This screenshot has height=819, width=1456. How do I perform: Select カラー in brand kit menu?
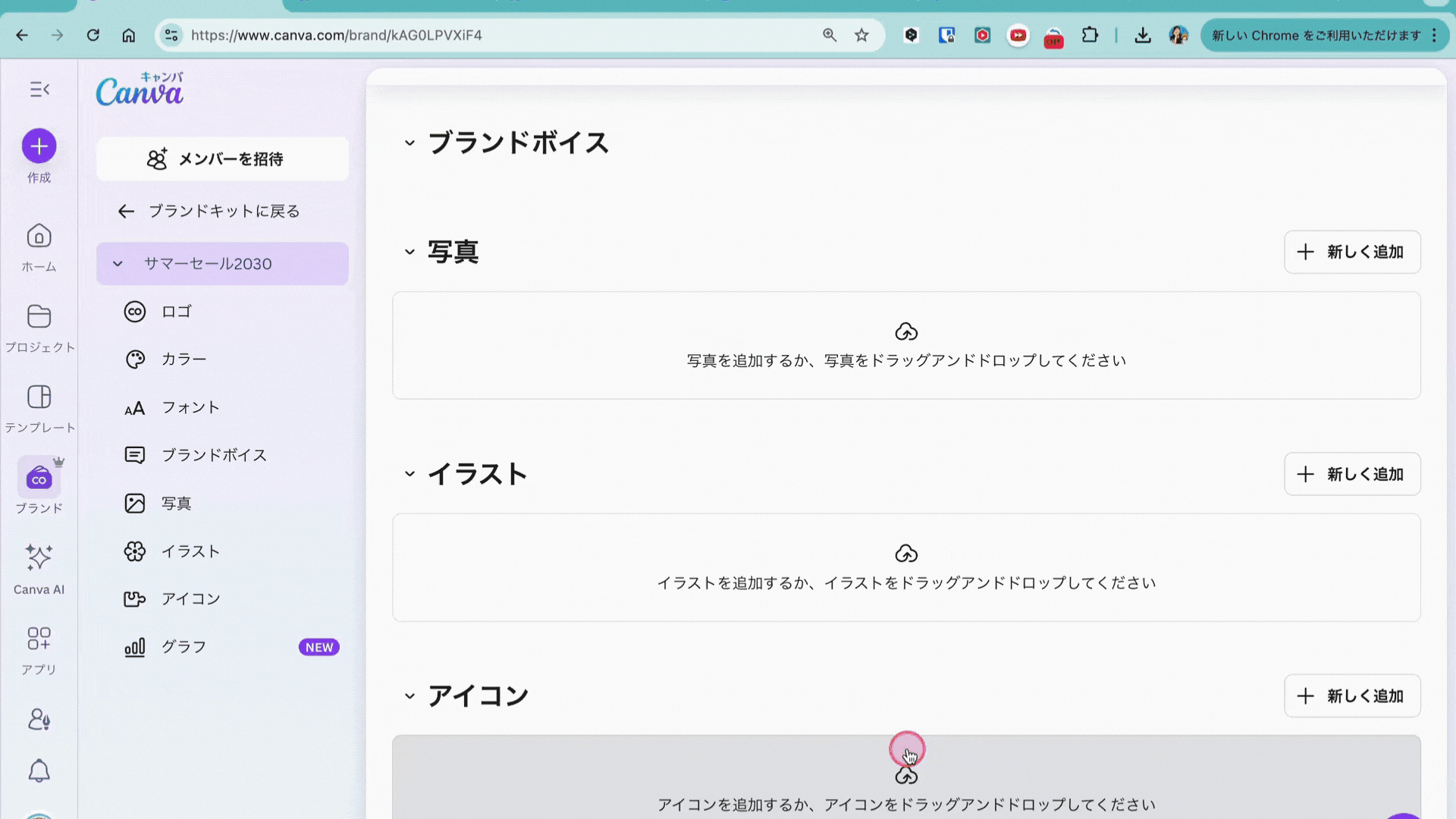pos(184,359)
